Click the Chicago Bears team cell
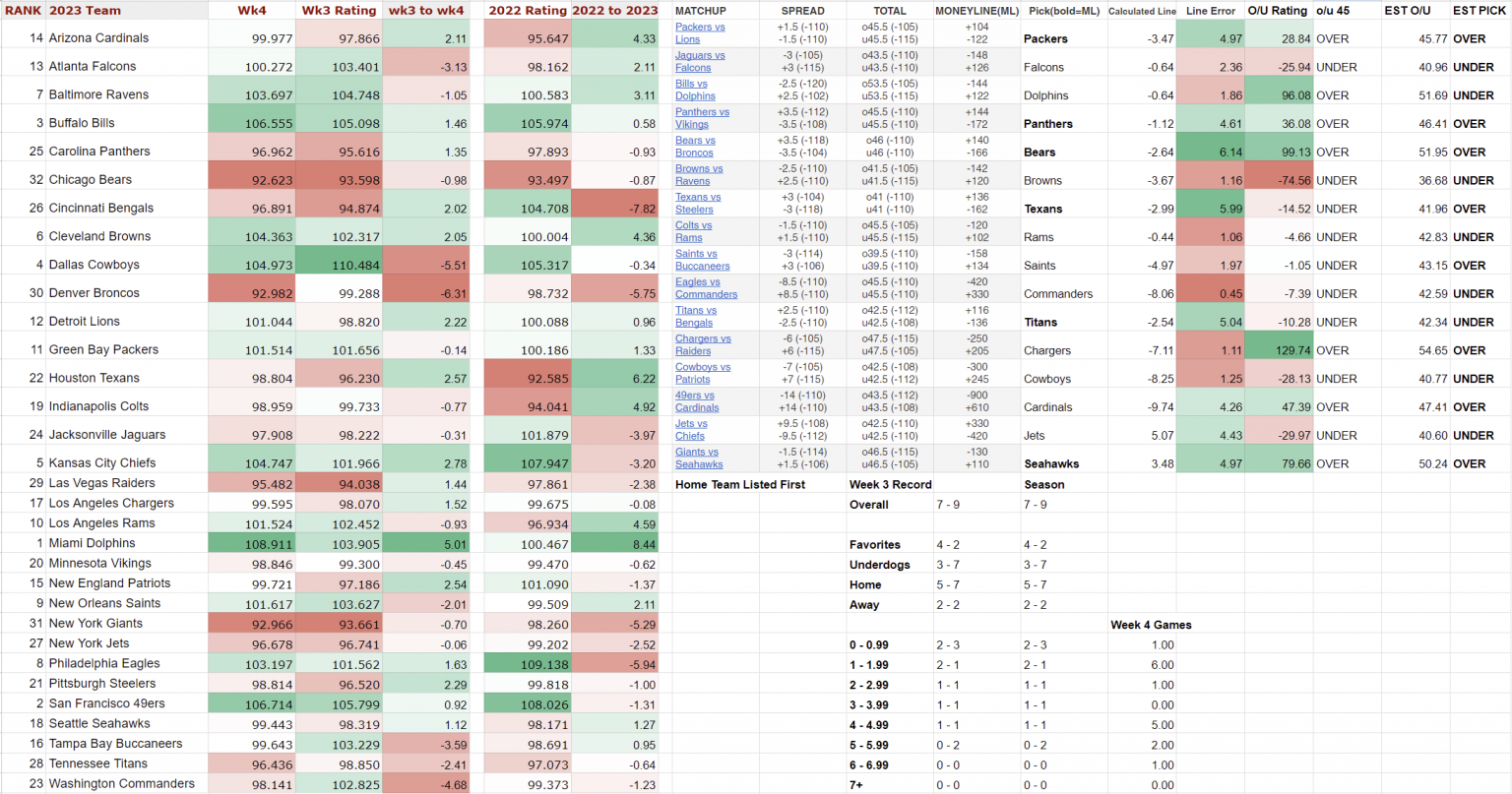Viewport: 1512px width, 794px height. 126,179
